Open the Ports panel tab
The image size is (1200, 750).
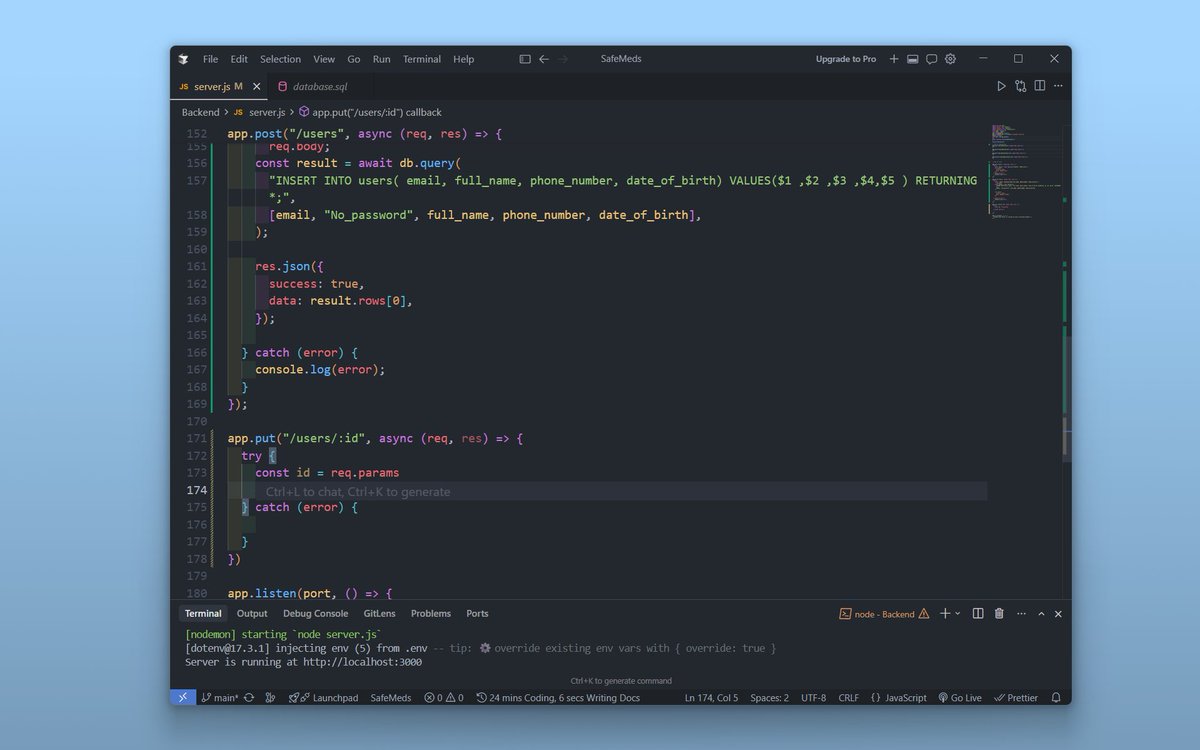477,613
